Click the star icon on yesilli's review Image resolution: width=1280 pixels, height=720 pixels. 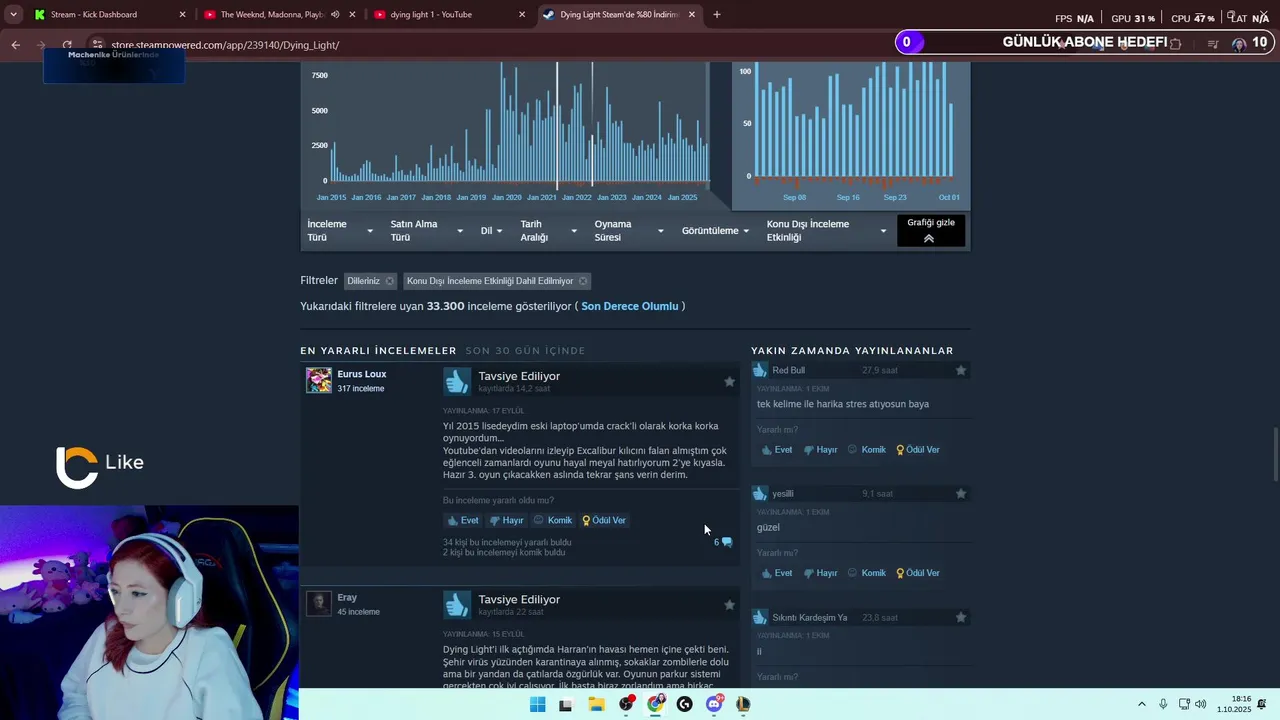click(x=961, y=493)
